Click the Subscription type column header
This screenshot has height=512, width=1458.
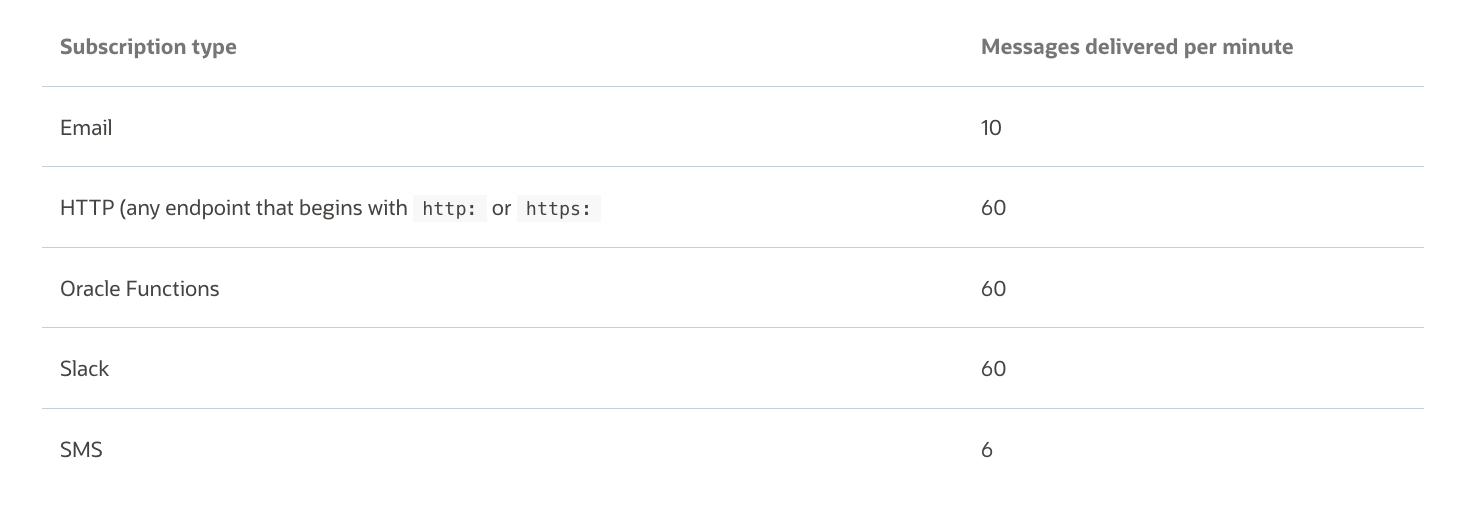click(148, 47)
